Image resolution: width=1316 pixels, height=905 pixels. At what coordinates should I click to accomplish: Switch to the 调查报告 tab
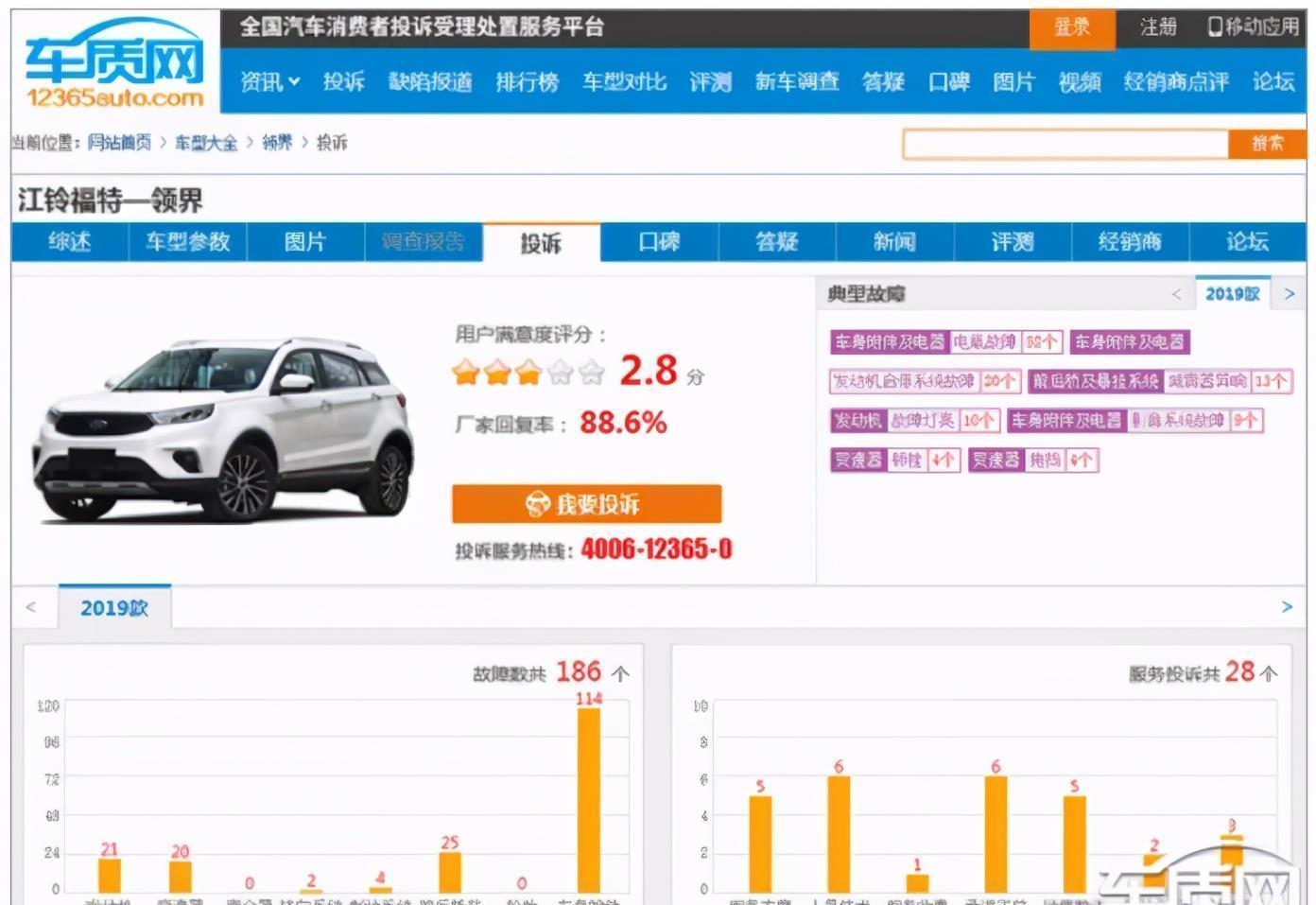tap(424, 242)
